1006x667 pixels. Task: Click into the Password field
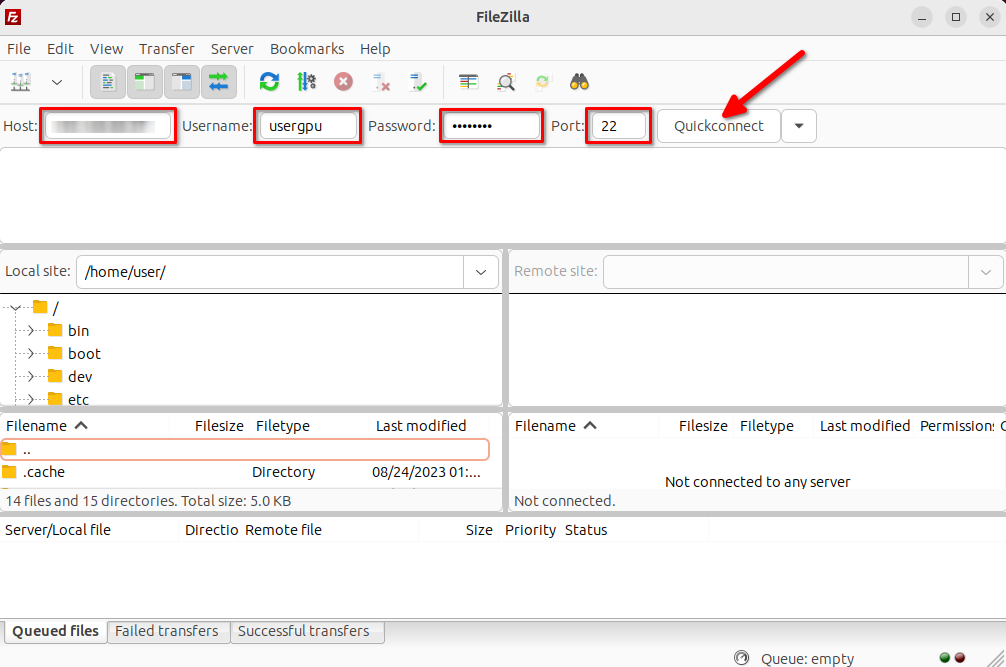pyautogui.click(x=491, y=126)
